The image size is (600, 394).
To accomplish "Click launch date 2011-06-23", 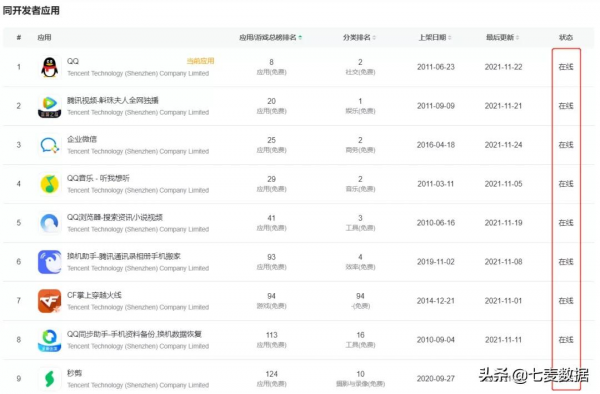I will pyautogui.click(x=436, y=67).
